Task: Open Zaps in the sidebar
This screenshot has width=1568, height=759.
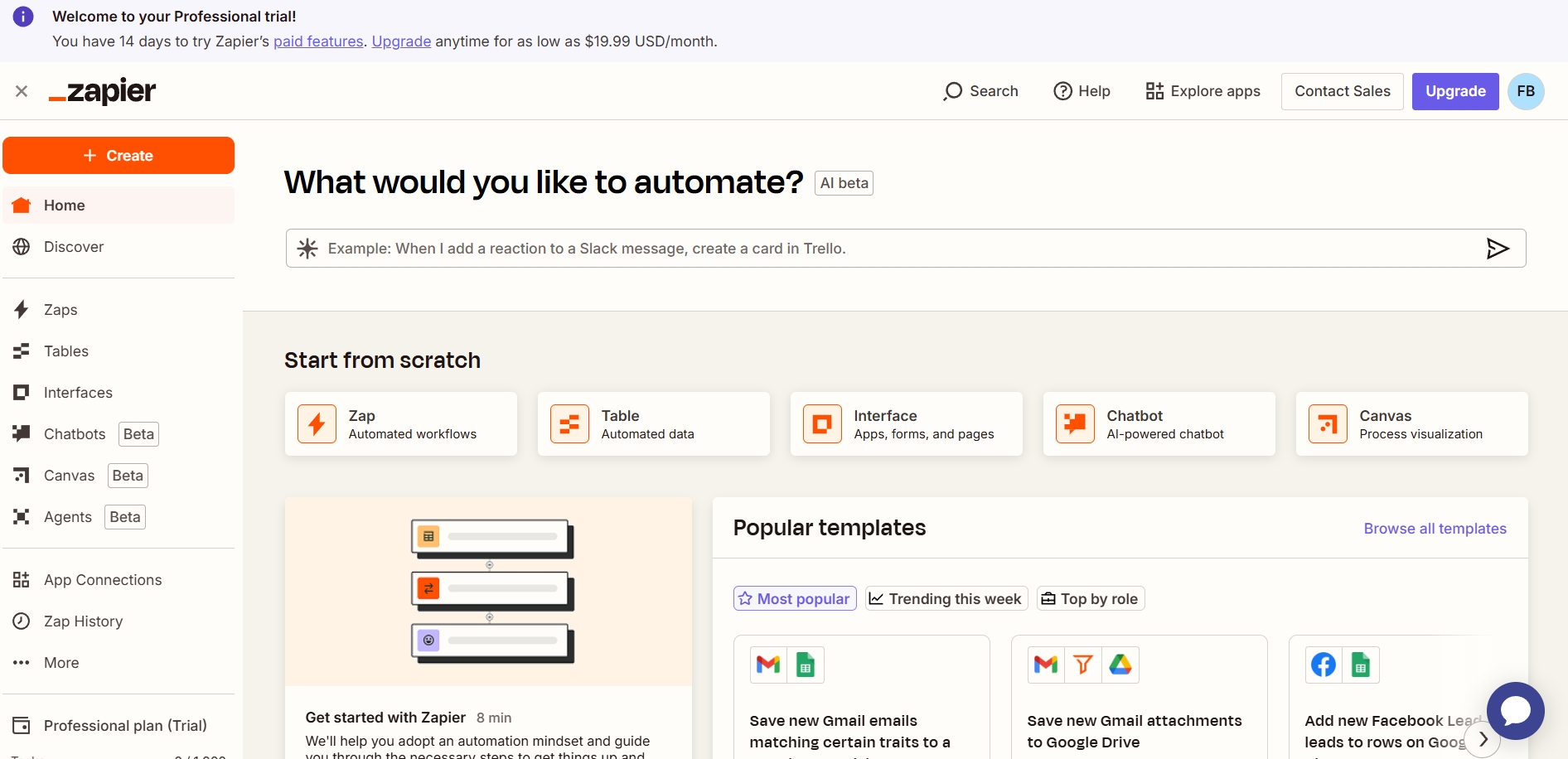Action: (119, 310)
